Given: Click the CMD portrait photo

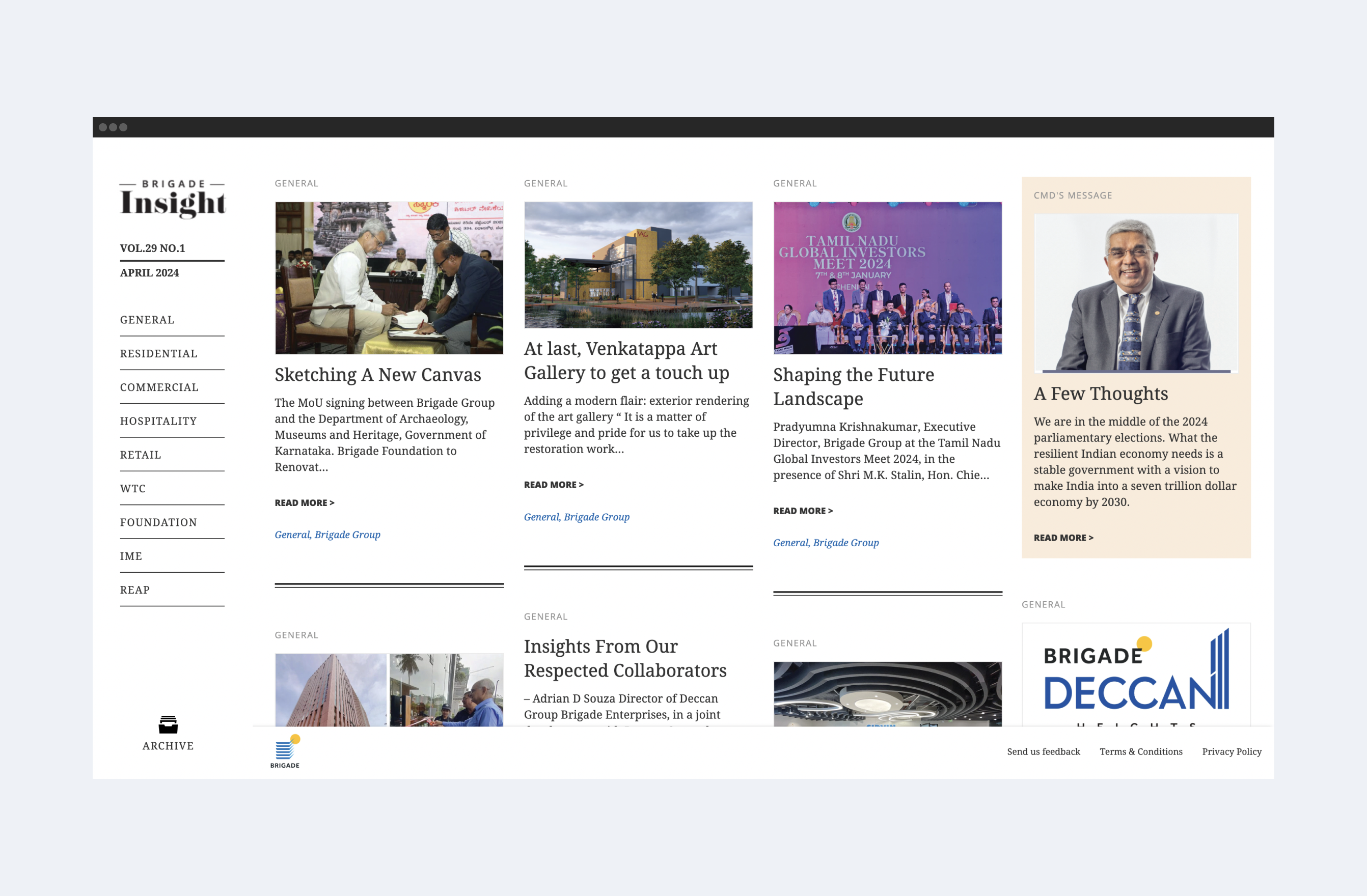Looking at the screenshot, I should 1136,293.
